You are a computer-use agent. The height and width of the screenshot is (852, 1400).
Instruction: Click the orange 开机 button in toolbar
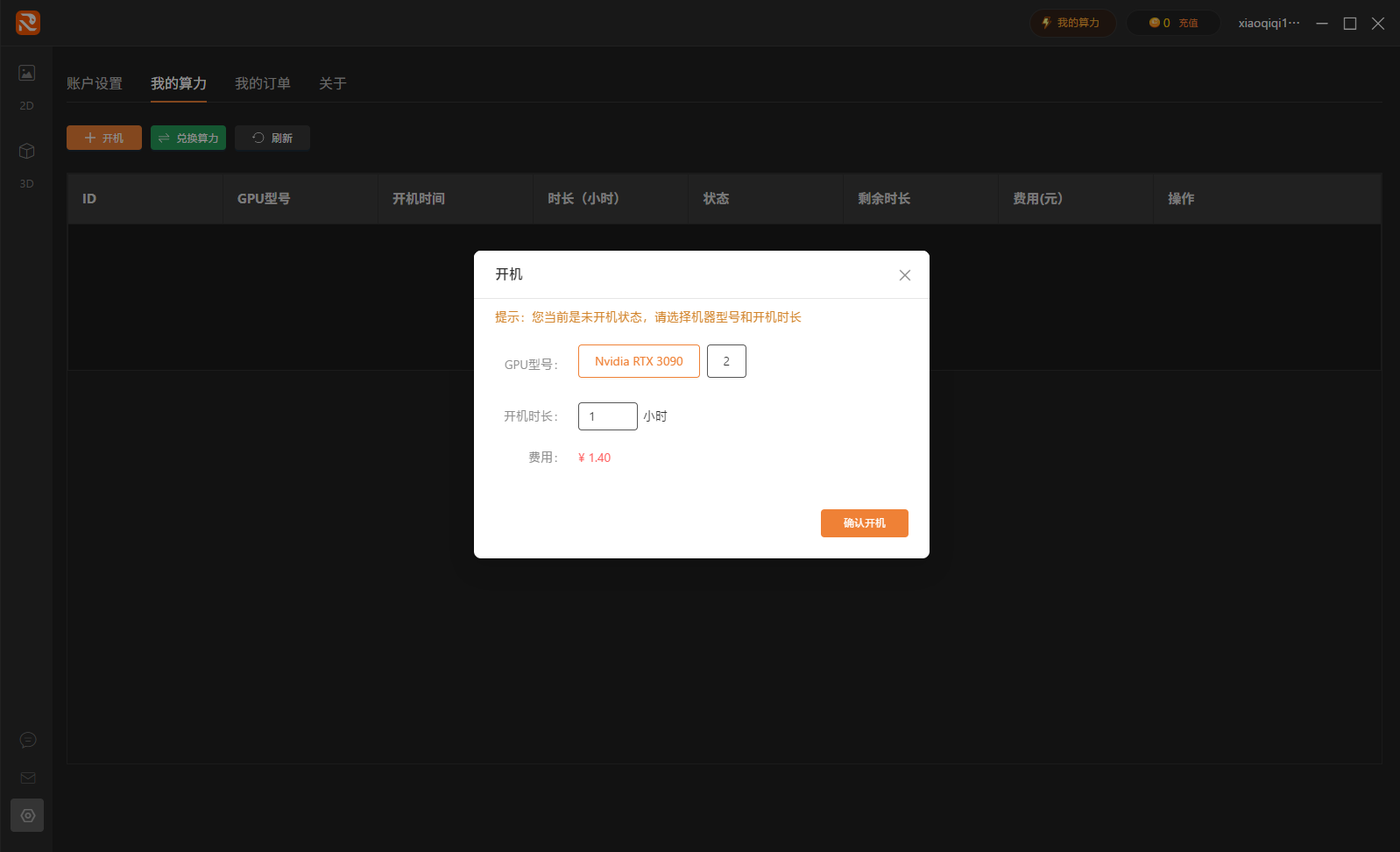point(104,138)
